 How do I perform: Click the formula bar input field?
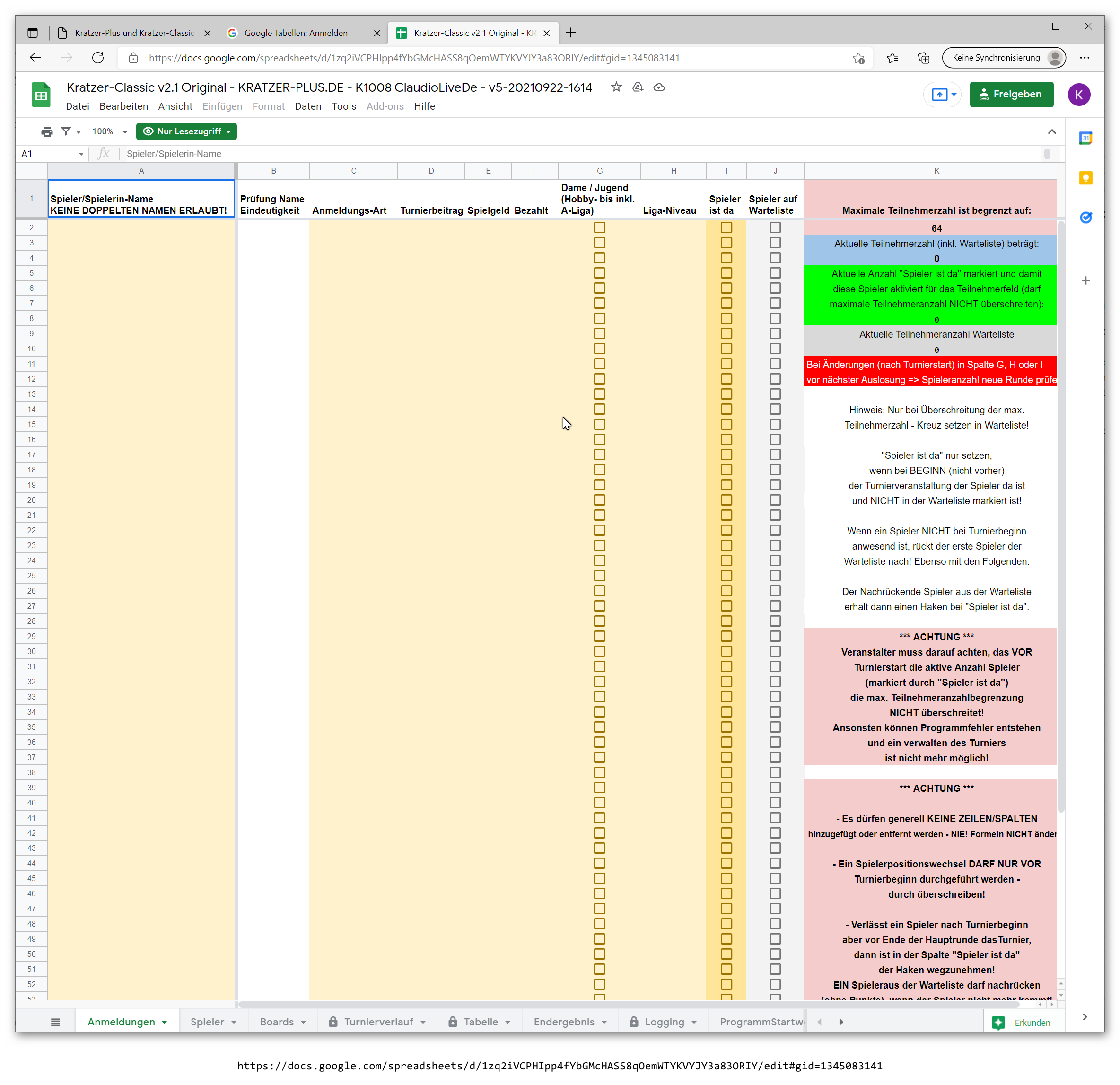[x=571, y=154]
